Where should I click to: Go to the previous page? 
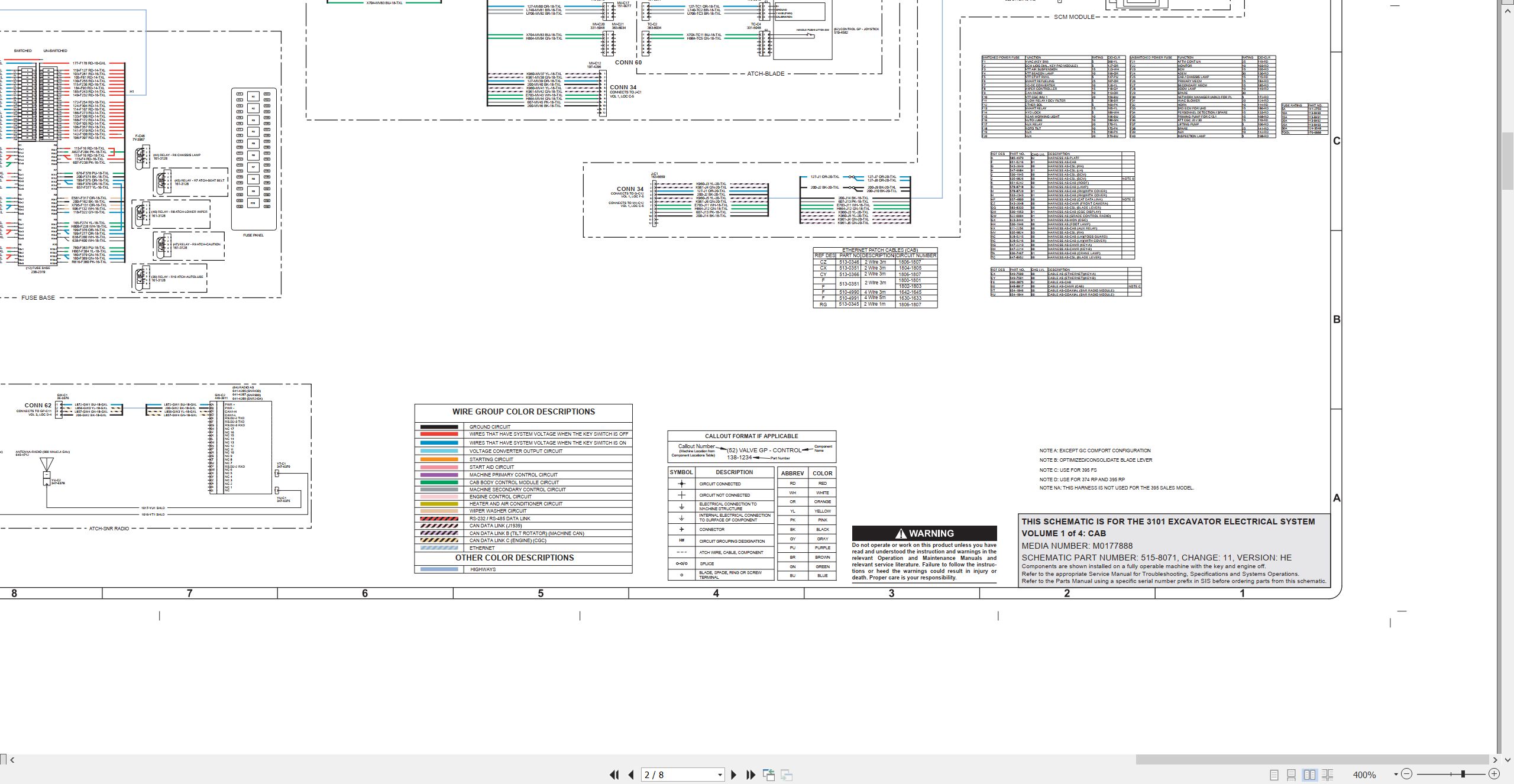pos(631,775)
